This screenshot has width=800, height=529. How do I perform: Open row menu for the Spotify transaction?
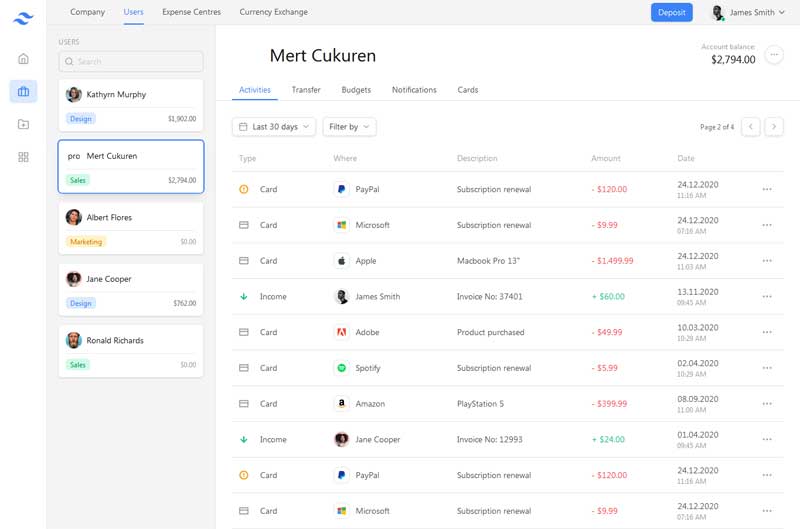point(767,368)
